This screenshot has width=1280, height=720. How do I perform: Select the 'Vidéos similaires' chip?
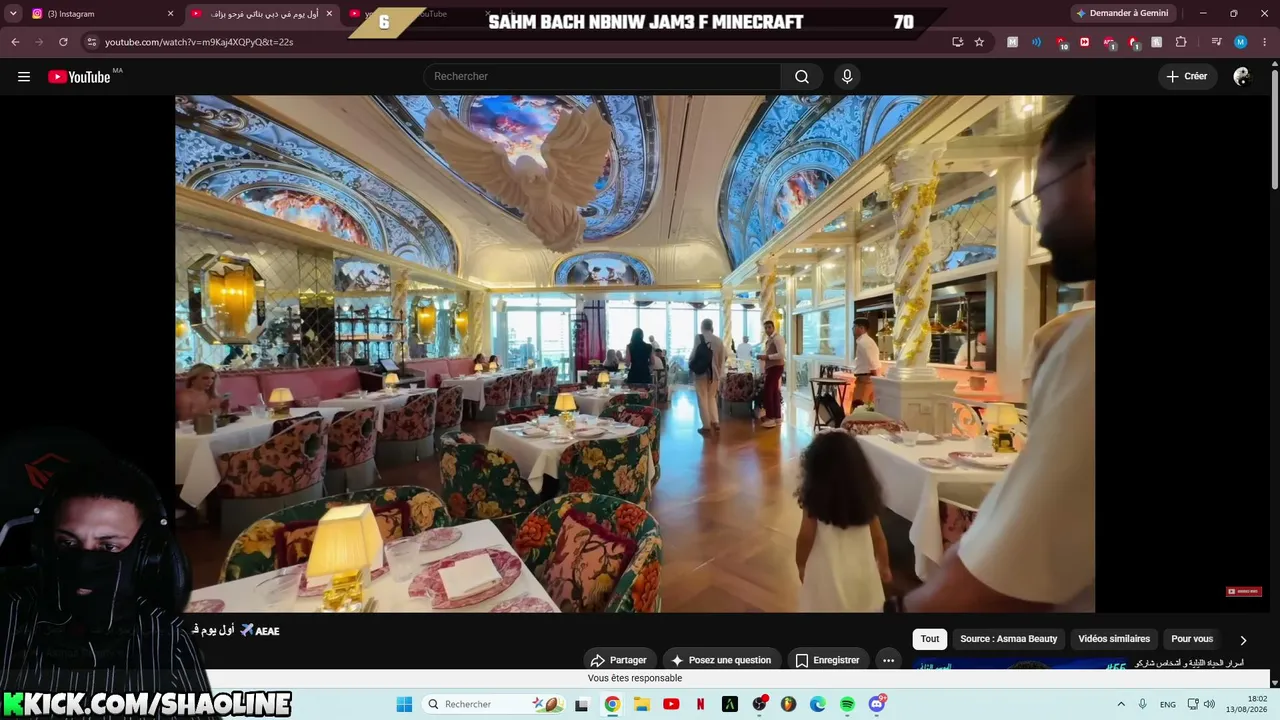pyautogui.click(x=1114, y=639)
